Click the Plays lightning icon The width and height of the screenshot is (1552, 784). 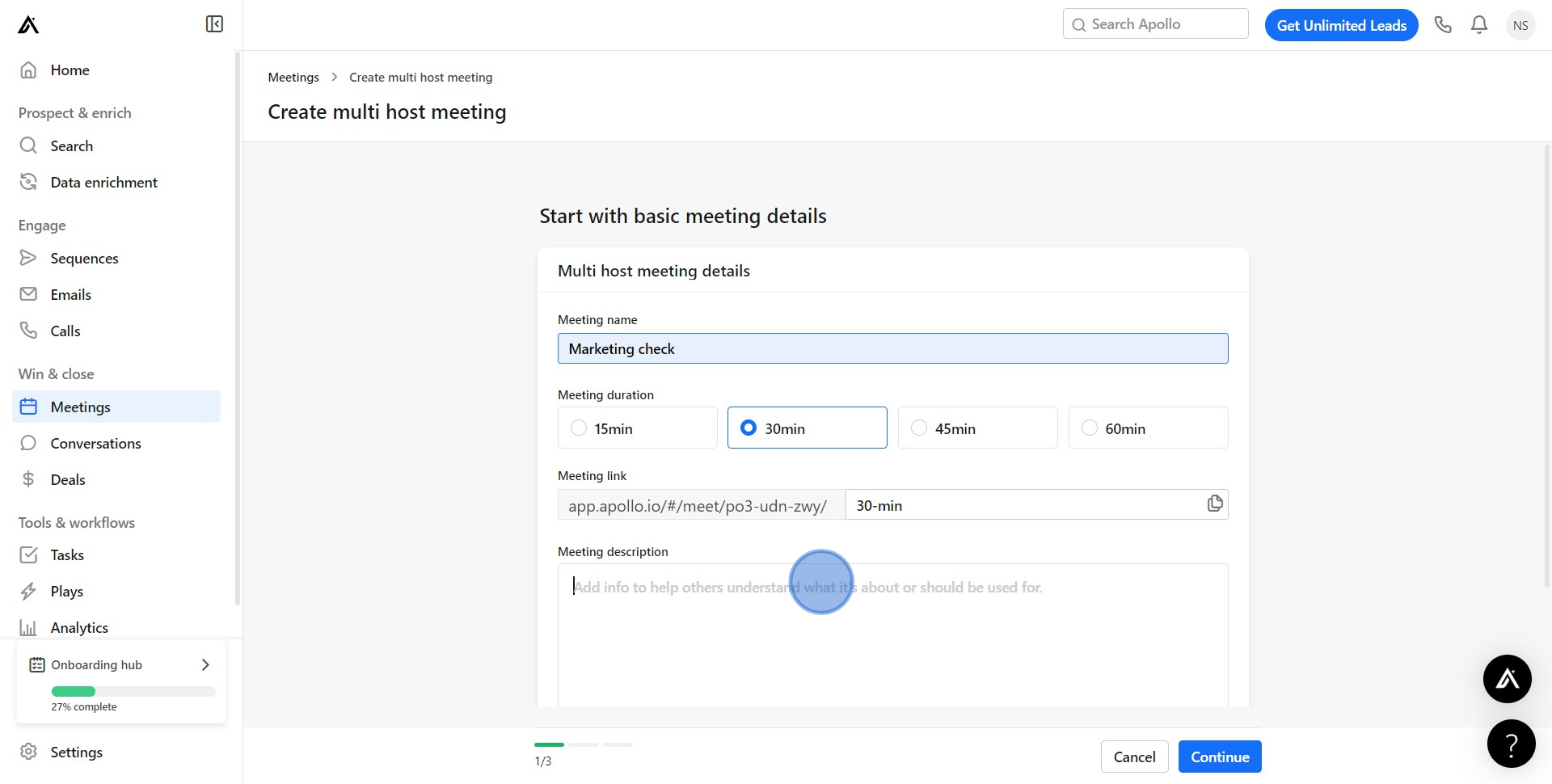point(28,591)
